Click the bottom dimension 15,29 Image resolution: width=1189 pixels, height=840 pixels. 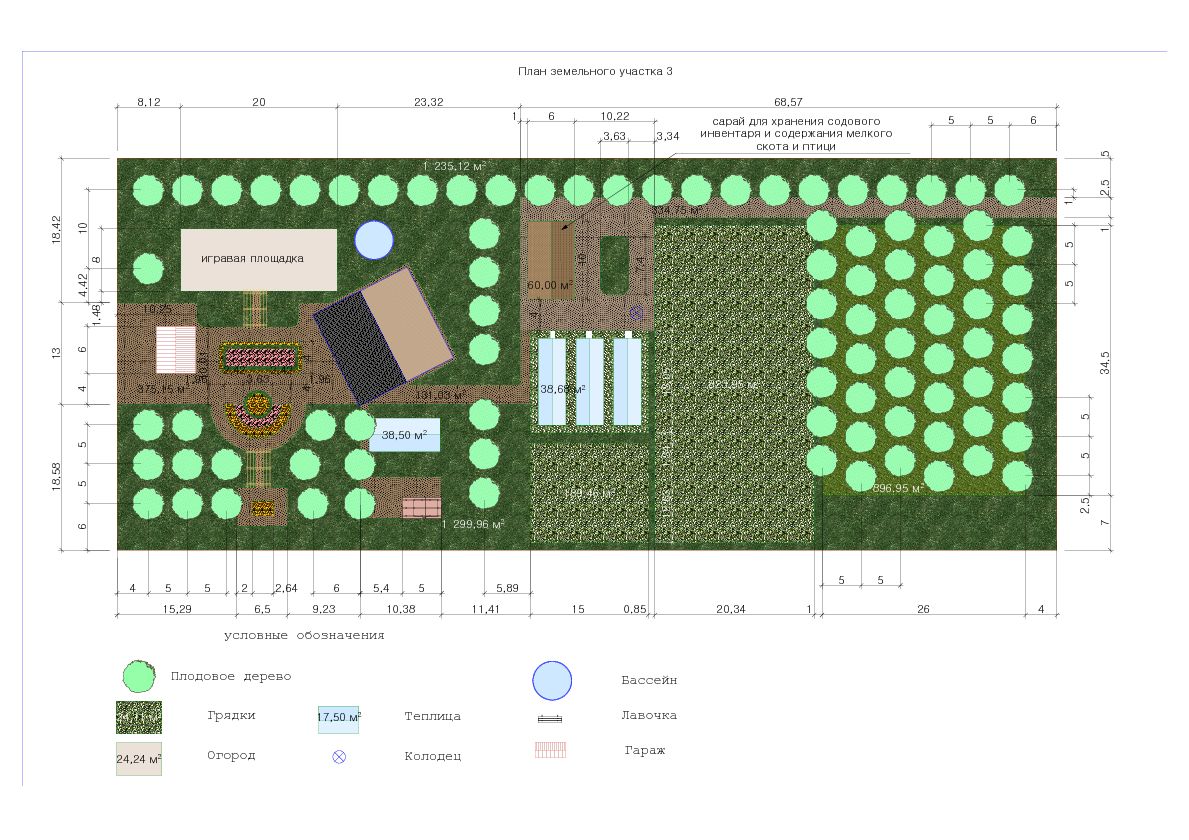coord(177,609)
